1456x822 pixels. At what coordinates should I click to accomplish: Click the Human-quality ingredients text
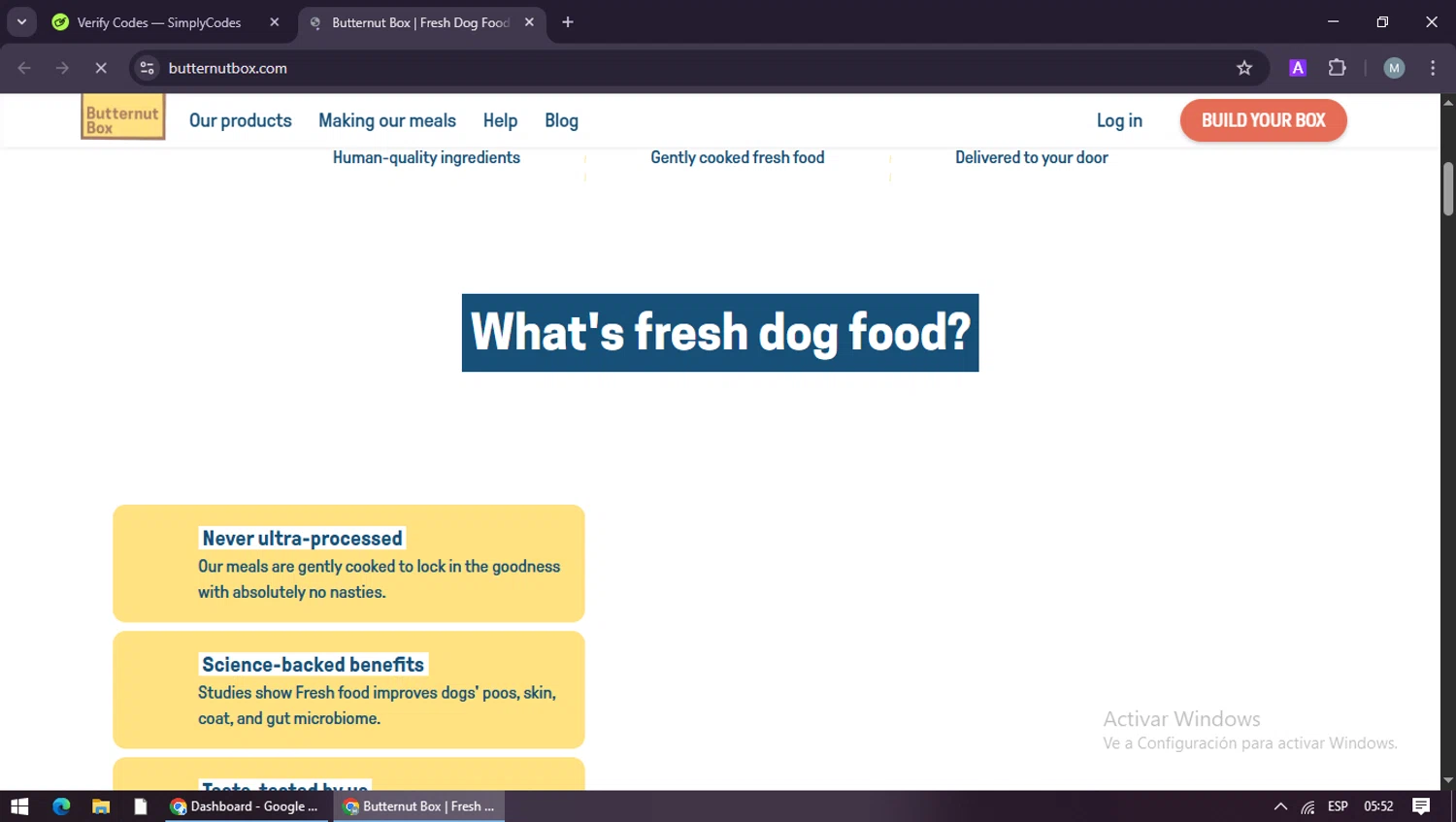pos(426,157)
